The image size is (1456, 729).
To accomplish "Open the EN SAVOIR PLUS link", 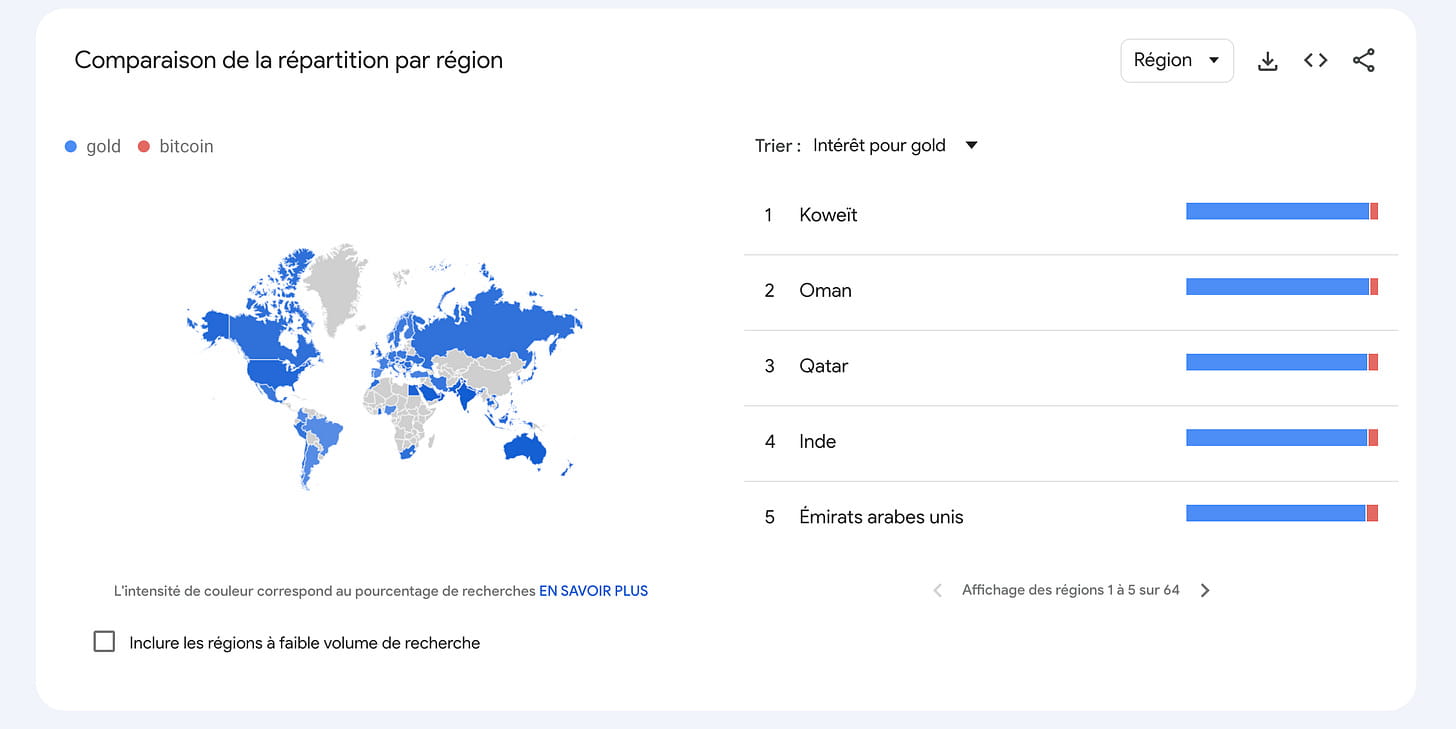I will coord(593,591).
